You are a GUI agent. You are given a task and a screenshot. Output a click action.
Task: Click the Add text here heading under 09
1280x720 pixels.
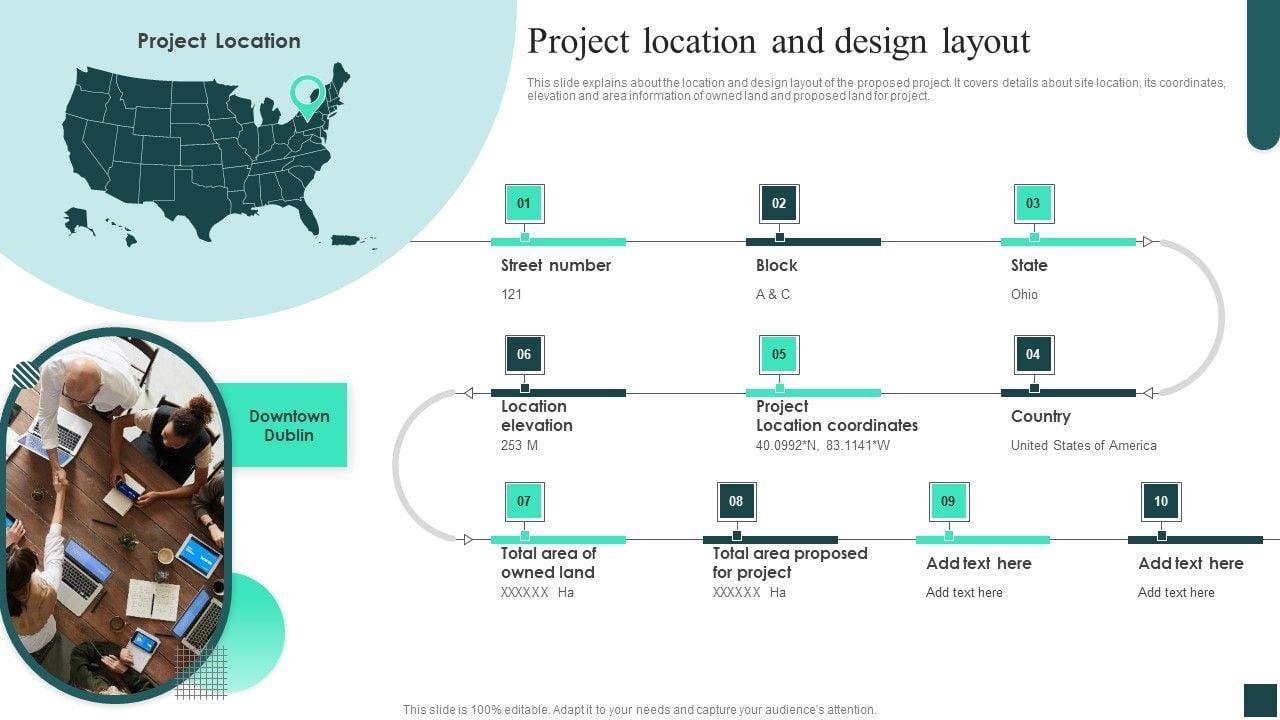[x=979, y=563]
